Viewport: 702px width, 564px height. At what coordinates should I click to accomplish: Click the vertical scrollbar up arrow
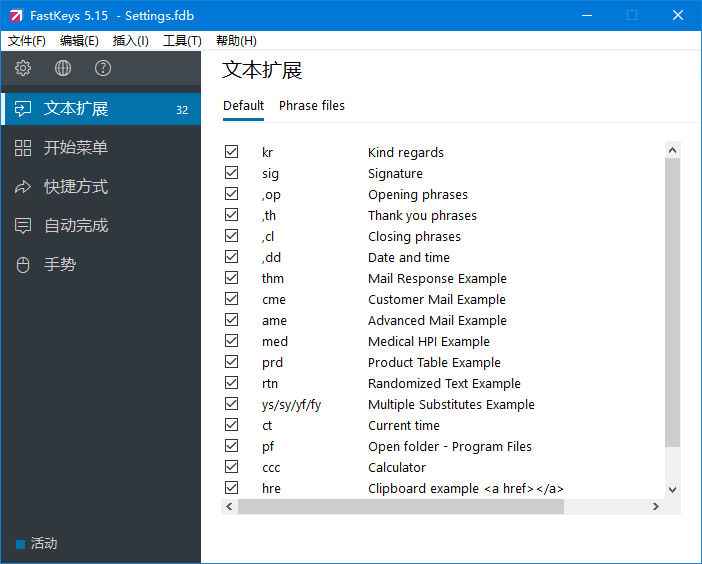point(672,150)
